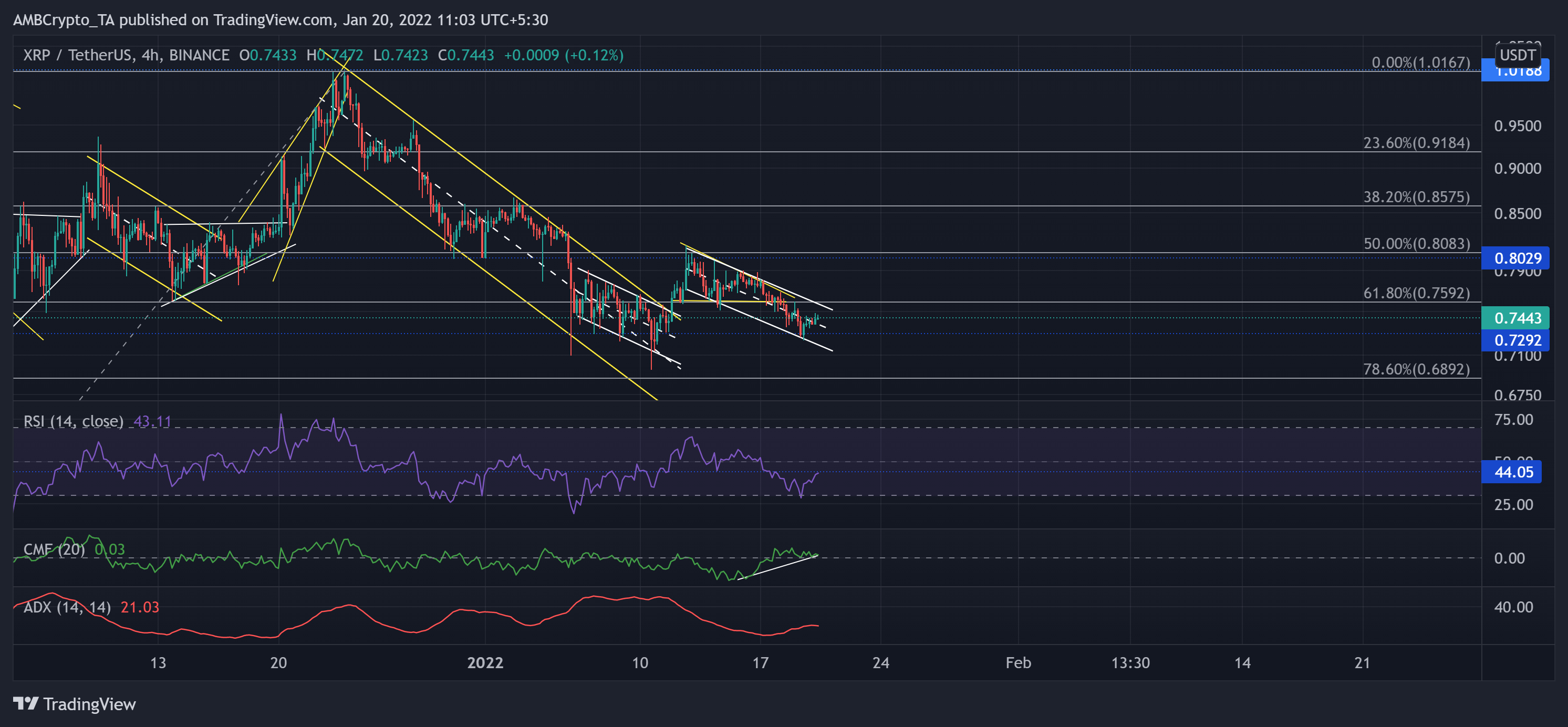Click the USDT currency label
The image size is (1568, 727).
[x=1518, y=55]
